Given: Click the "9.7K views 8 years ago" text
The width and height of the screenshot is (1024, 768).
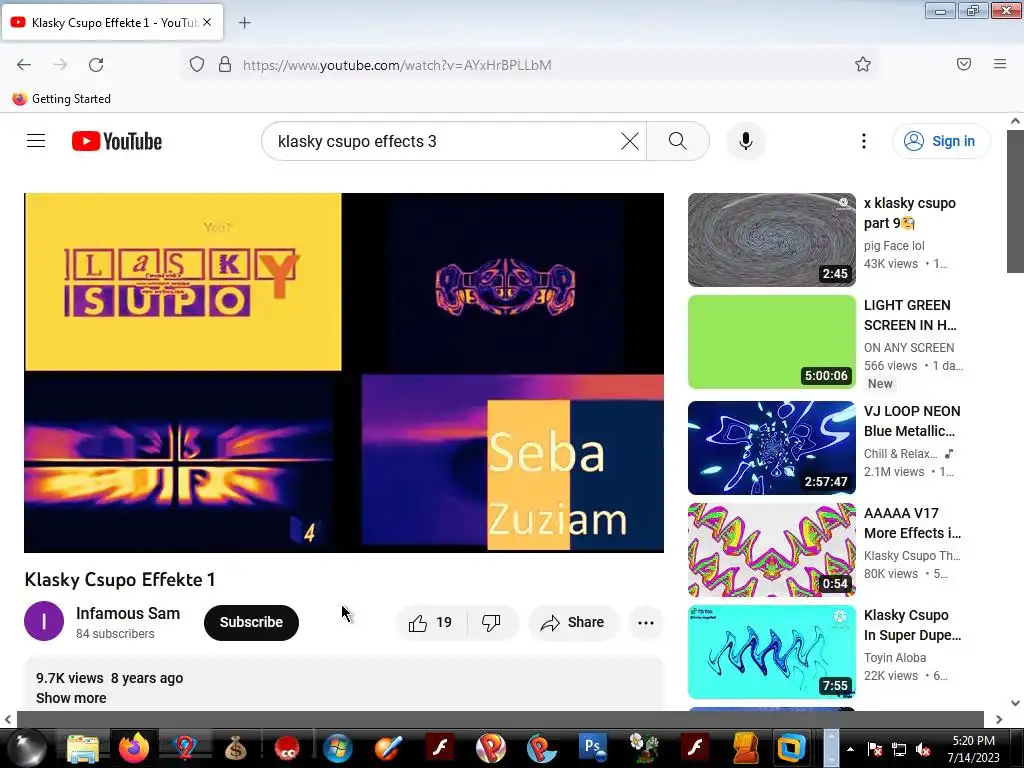Looking at the screenshot, I should point(110,678).
